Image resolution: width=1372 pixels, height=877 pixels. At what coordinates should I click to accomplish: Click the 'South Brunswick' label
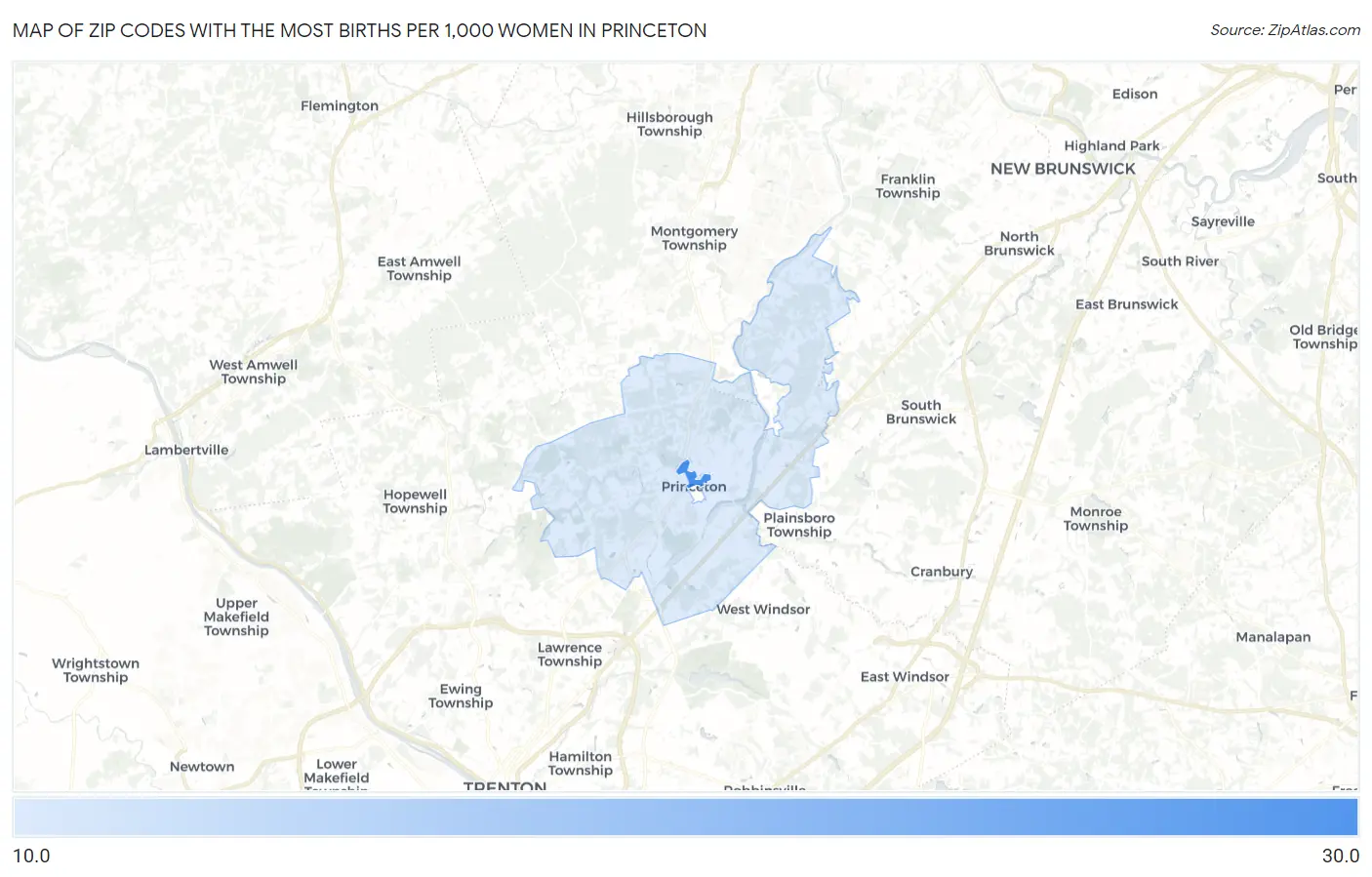point(921,412)
